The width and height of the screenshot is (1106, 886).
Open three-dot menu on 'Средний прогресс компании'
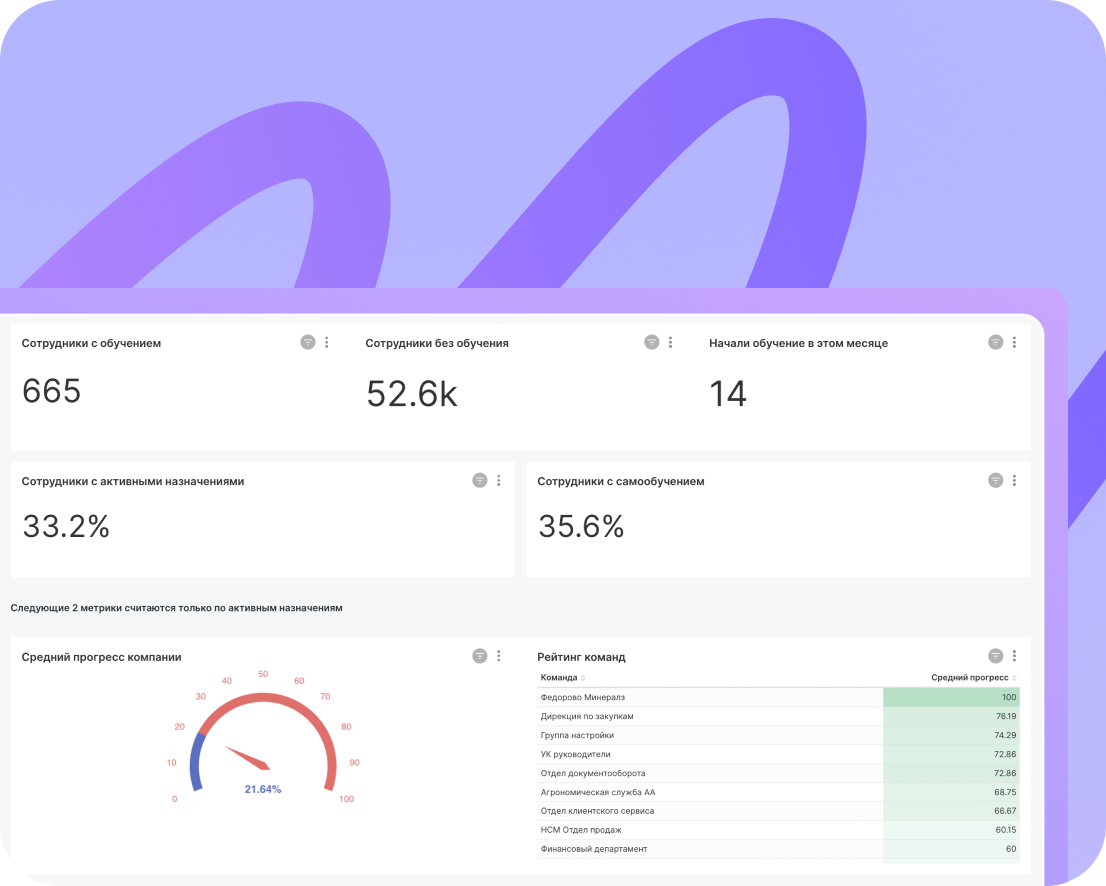(499, 656)
